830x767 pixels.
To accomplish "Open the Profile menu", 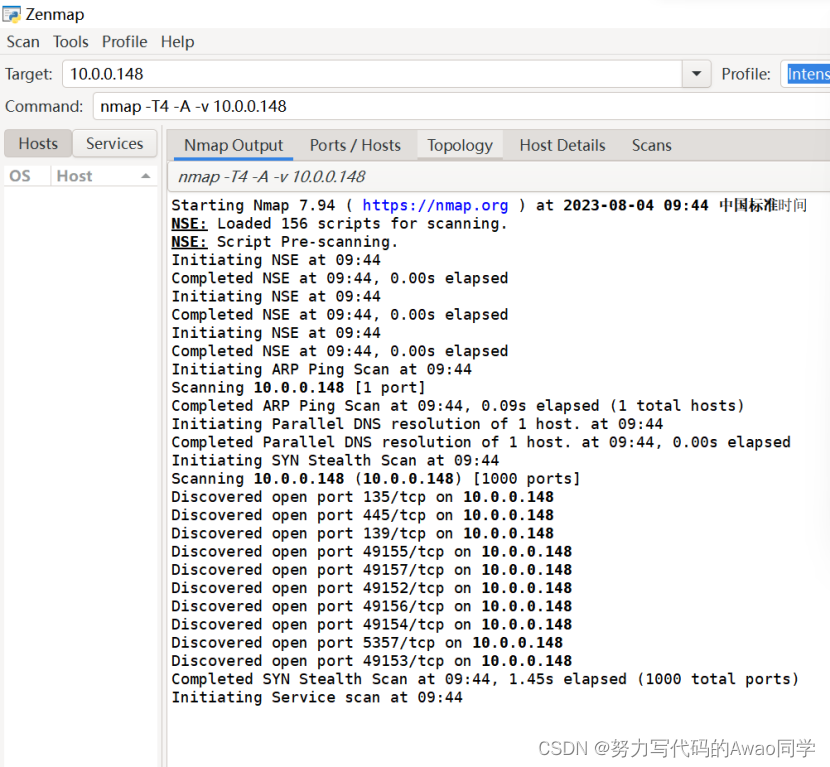I will [124, 42].
